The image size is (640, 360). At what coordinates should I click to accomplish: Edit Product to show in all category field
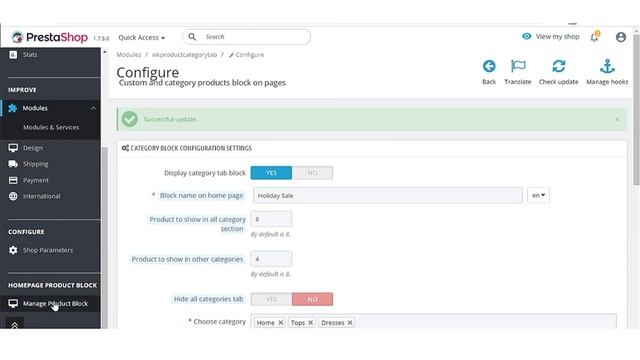tap(271, 219)
